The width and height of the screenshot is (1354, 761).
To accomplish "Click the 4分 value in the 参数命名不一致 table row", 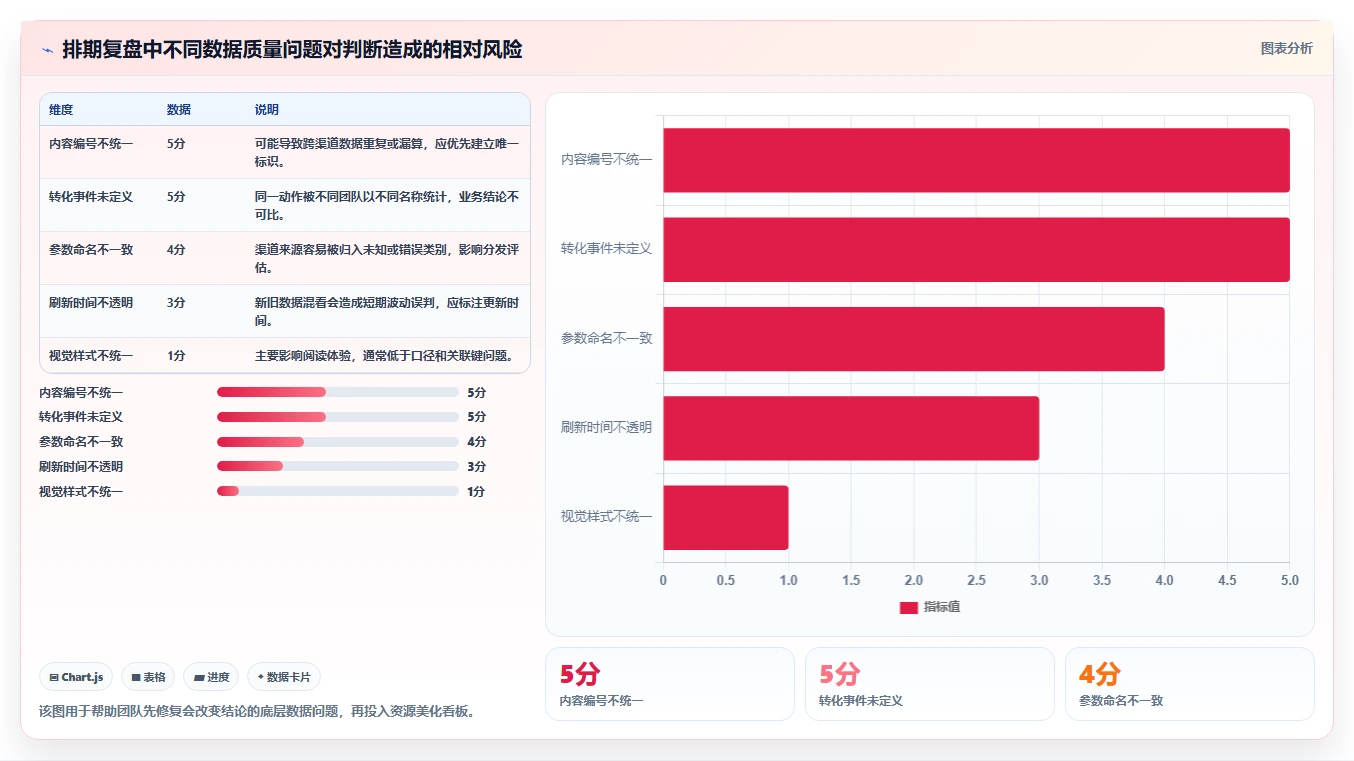I will 176,250.
